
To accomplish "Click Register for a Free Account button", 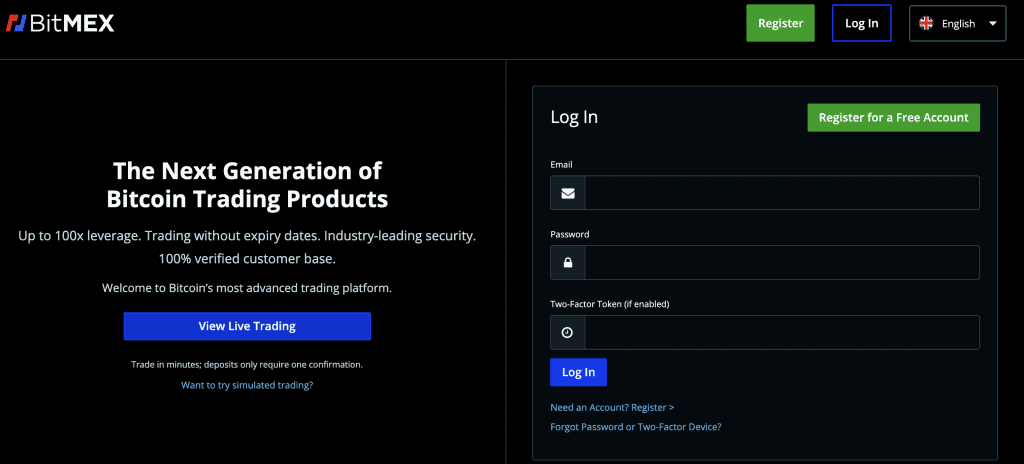I will pyautogui.click(x=893, y=118).
